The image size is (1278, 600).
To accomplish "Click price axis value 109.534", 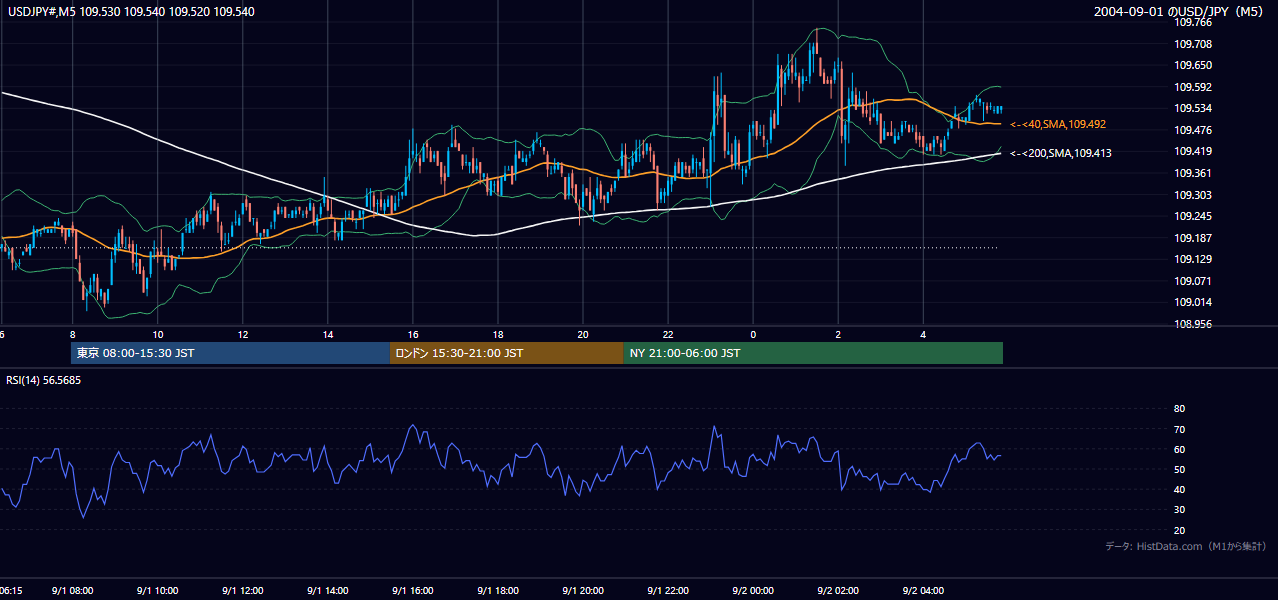I will [x=1193, y=108].
